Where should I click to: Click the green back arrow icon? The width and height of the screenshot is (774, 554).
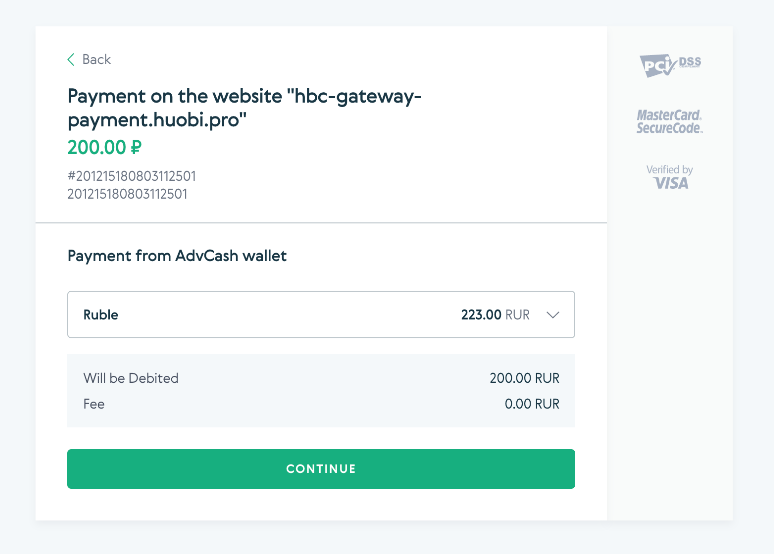[x=71, y=60]
